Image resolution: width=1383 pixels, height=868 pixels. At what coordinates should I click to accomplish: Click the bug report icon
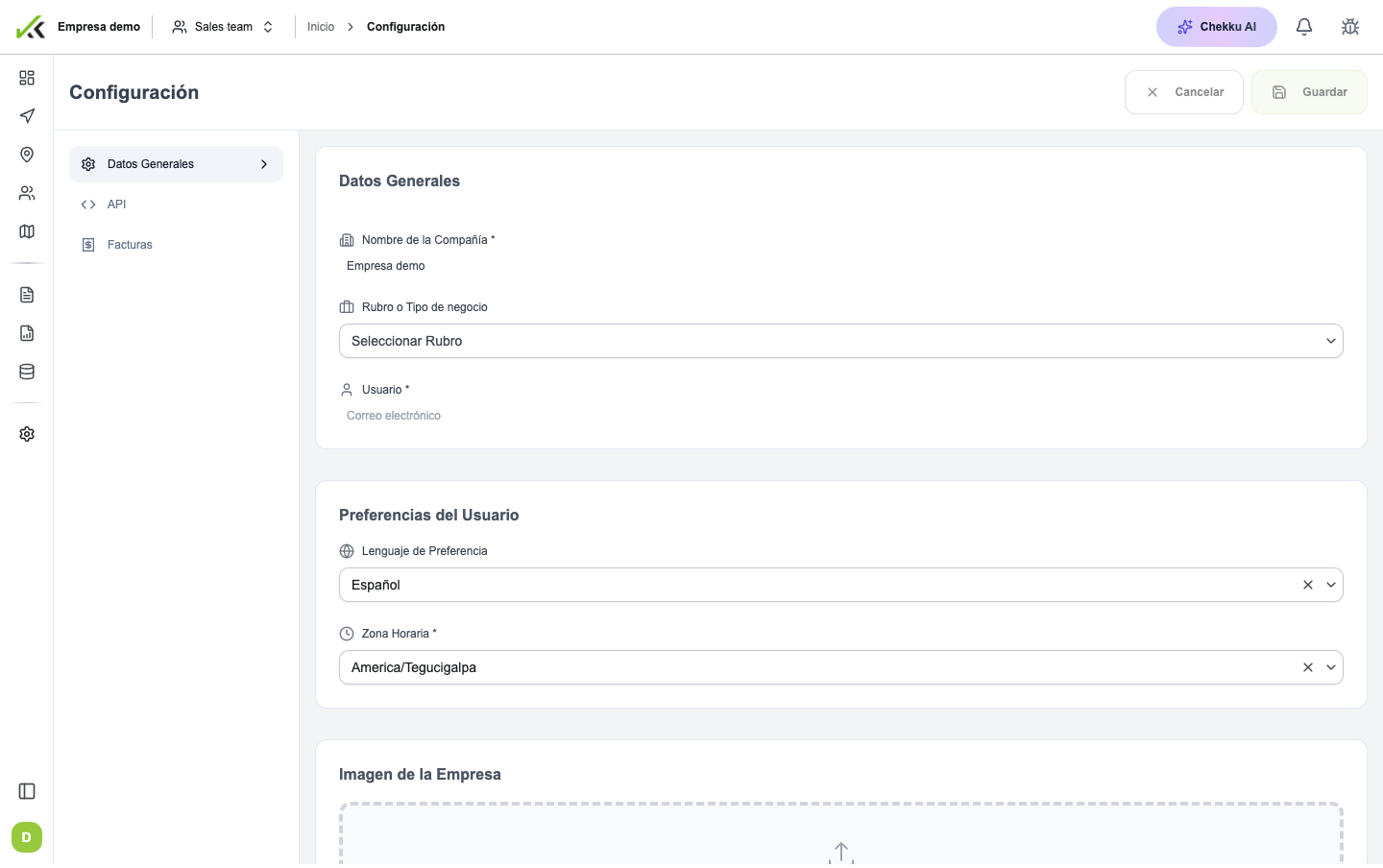pyautogui.click(x=1350, y=27)
